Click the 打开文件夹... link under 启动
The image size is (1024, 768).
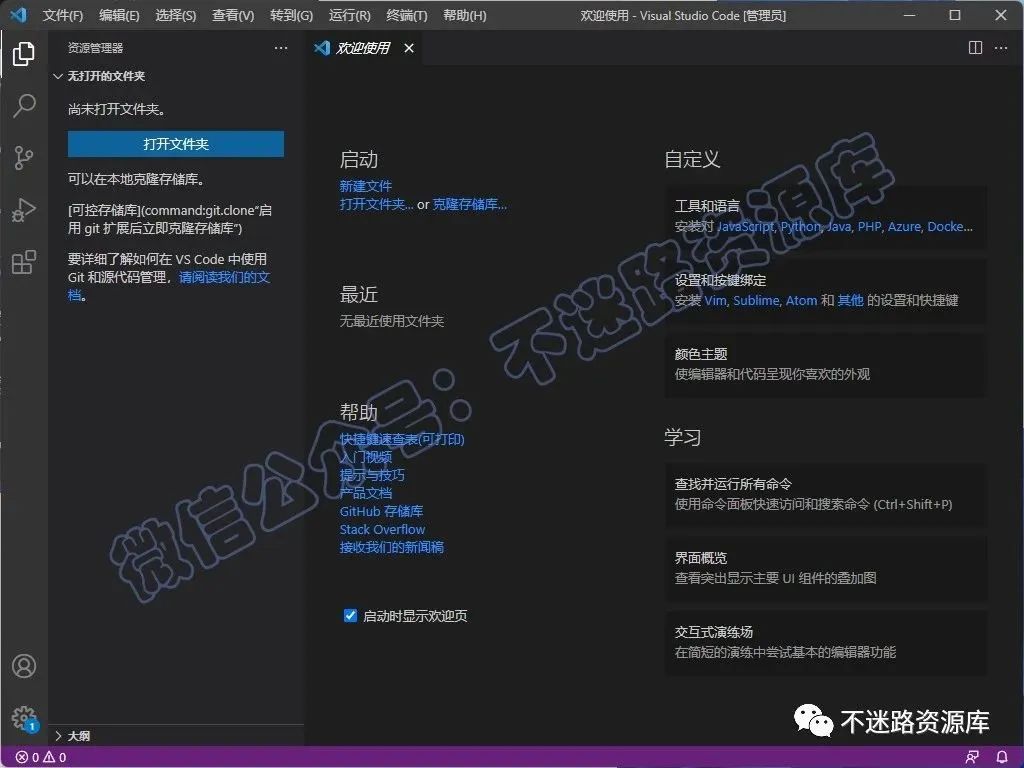click(376, 204)
